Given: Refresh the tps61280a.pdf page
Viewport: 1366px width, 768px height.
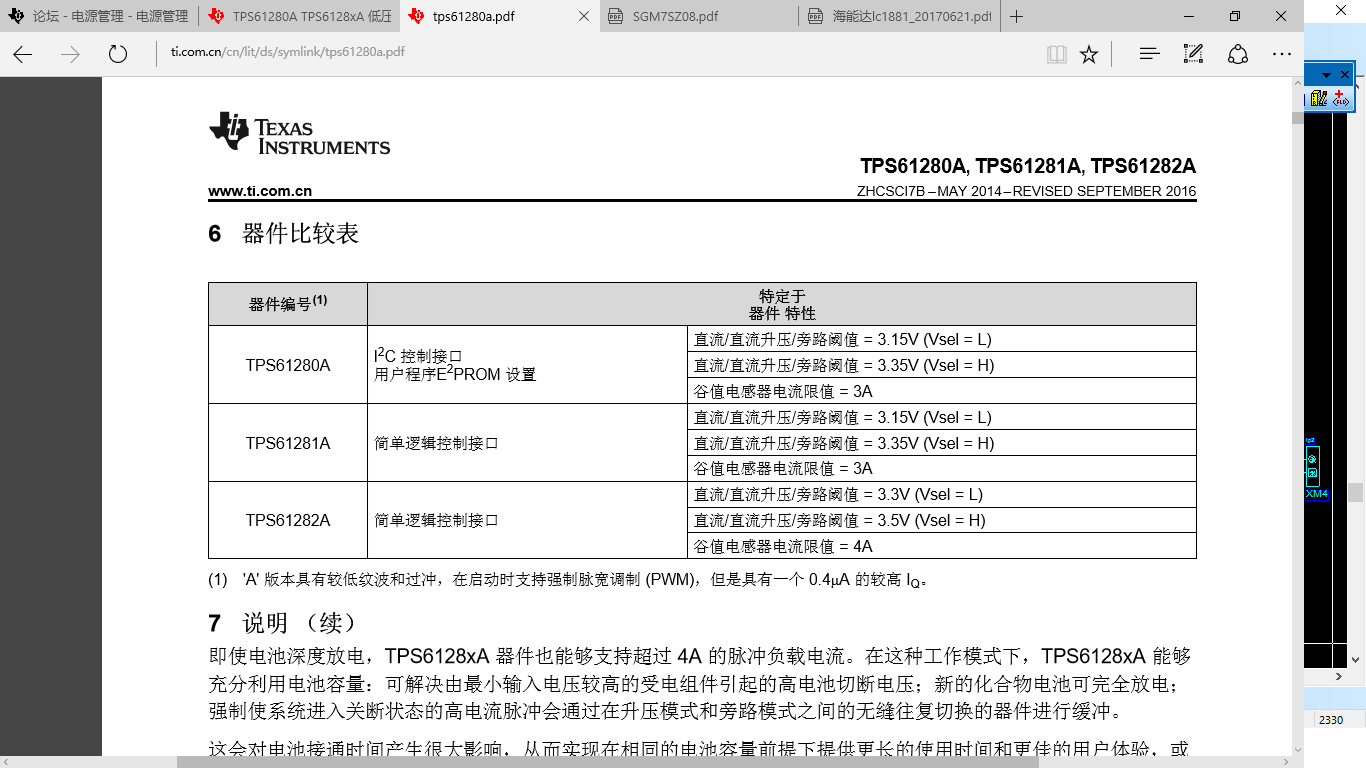Looking at the screenshot, I should pyautogui.click(x=118, y=54).
